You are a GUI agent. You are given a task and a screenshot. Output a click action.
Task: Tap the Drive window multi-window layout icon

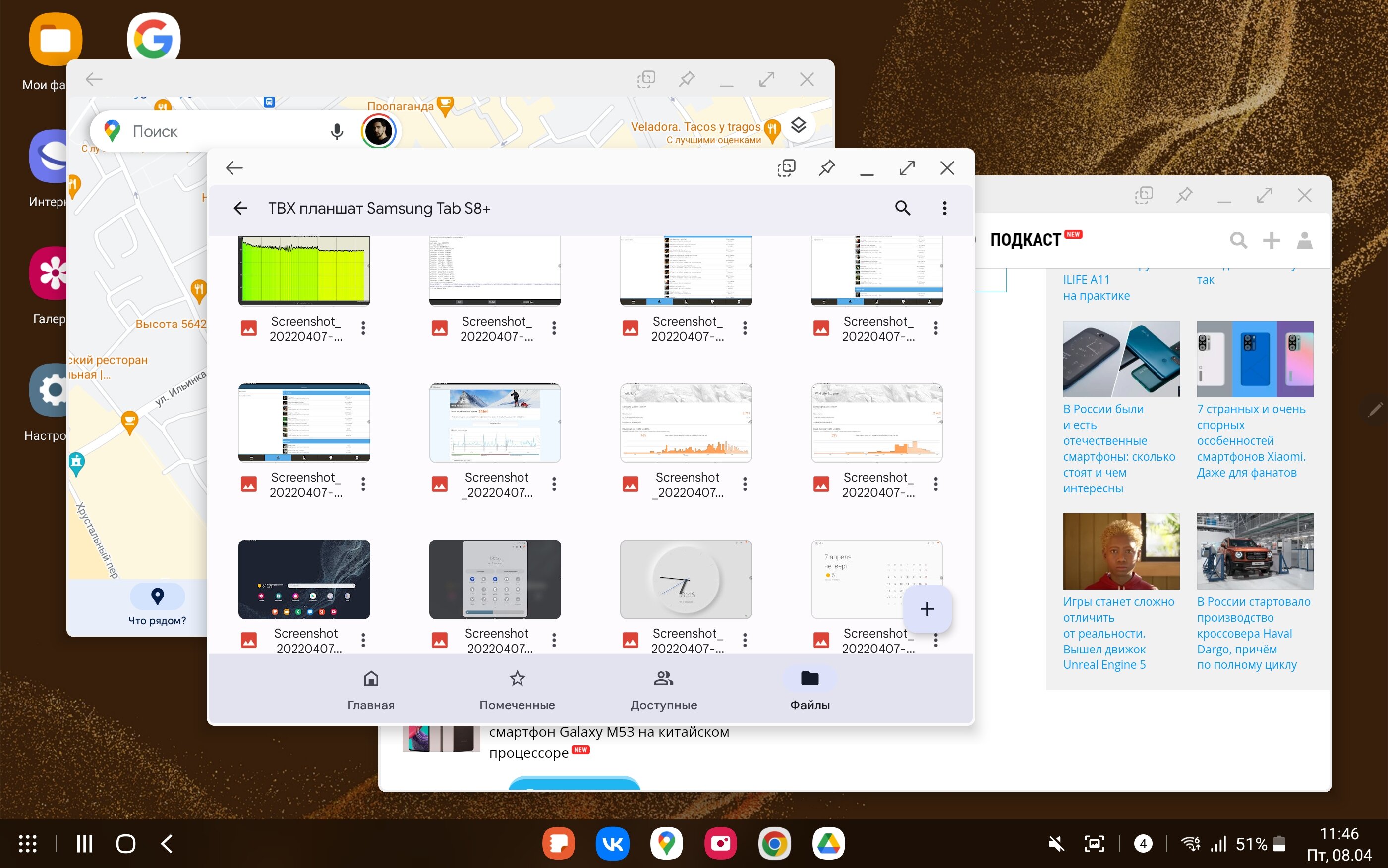[x=786, y=167]
